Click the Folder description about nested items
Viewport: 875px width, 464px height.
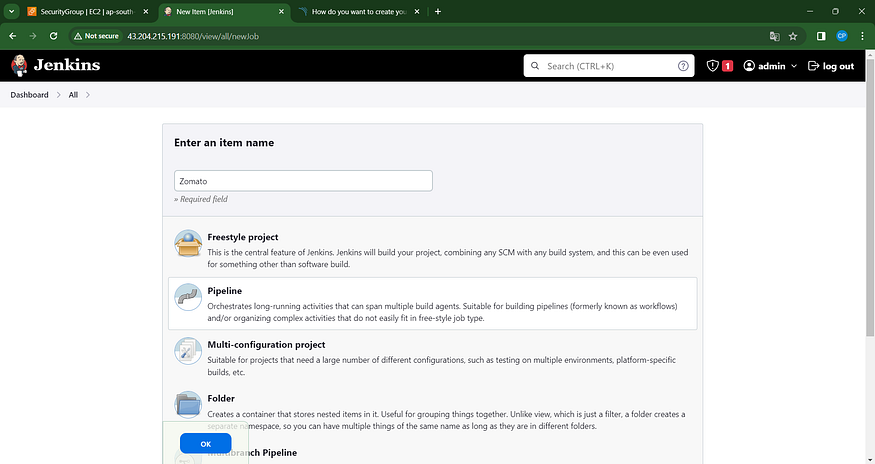[x=446, y=420]
